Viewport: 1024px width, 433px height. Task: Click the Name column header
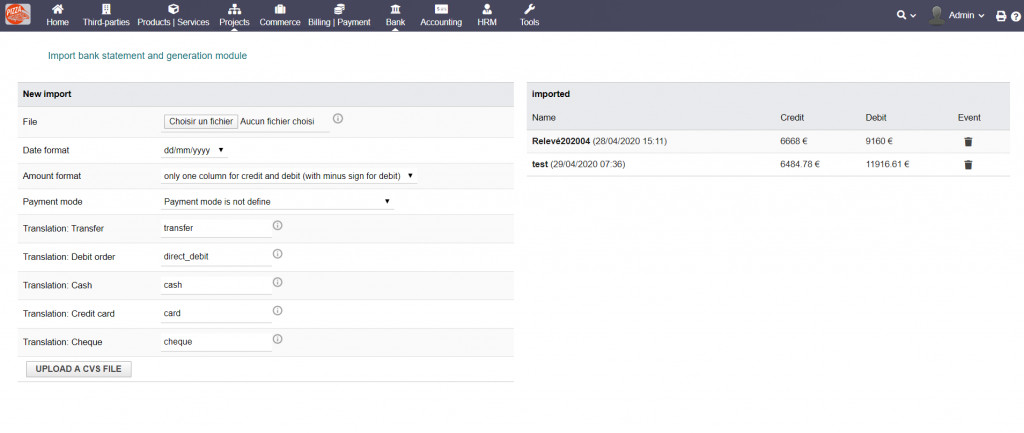click(x=543, y=118)
